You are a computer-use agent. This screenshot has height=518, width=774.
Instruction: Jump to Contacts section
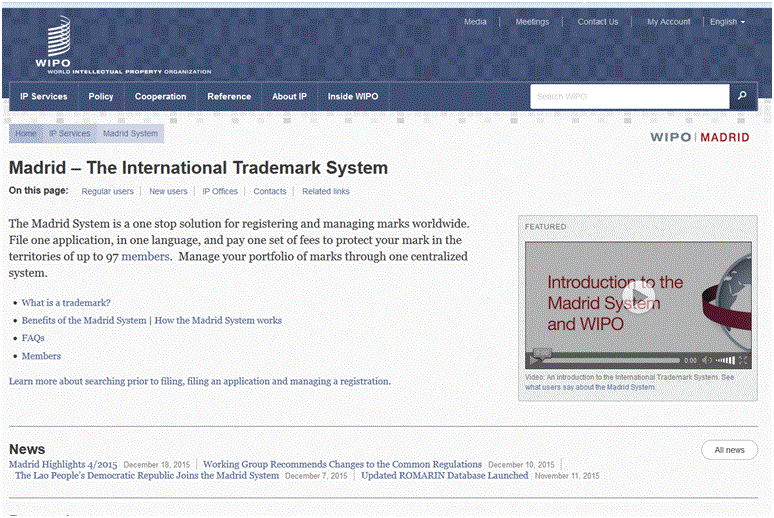point(270,191)
